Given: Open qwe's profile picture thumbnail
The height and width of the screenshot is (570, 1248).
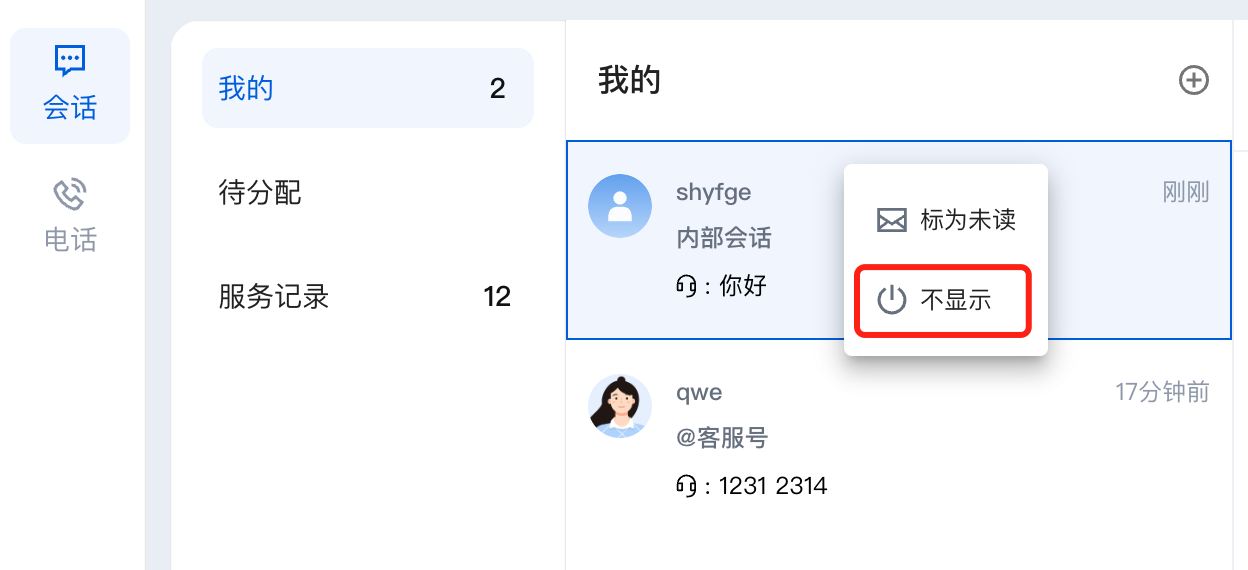Looking at the screenshot, I should [620, 406].
